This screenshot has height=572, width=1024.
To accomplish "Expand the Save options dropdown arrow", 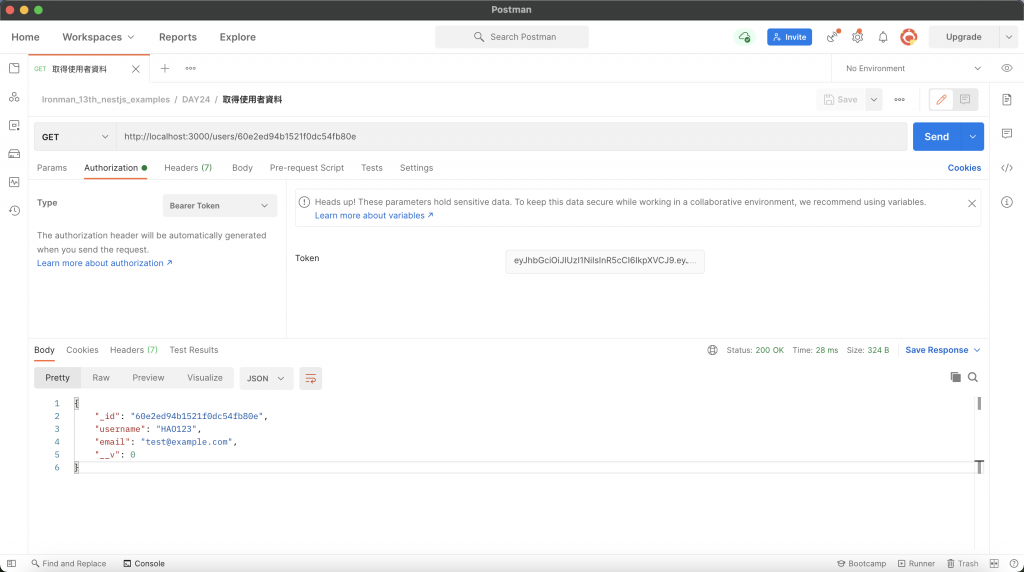I will tap(873, 100).
